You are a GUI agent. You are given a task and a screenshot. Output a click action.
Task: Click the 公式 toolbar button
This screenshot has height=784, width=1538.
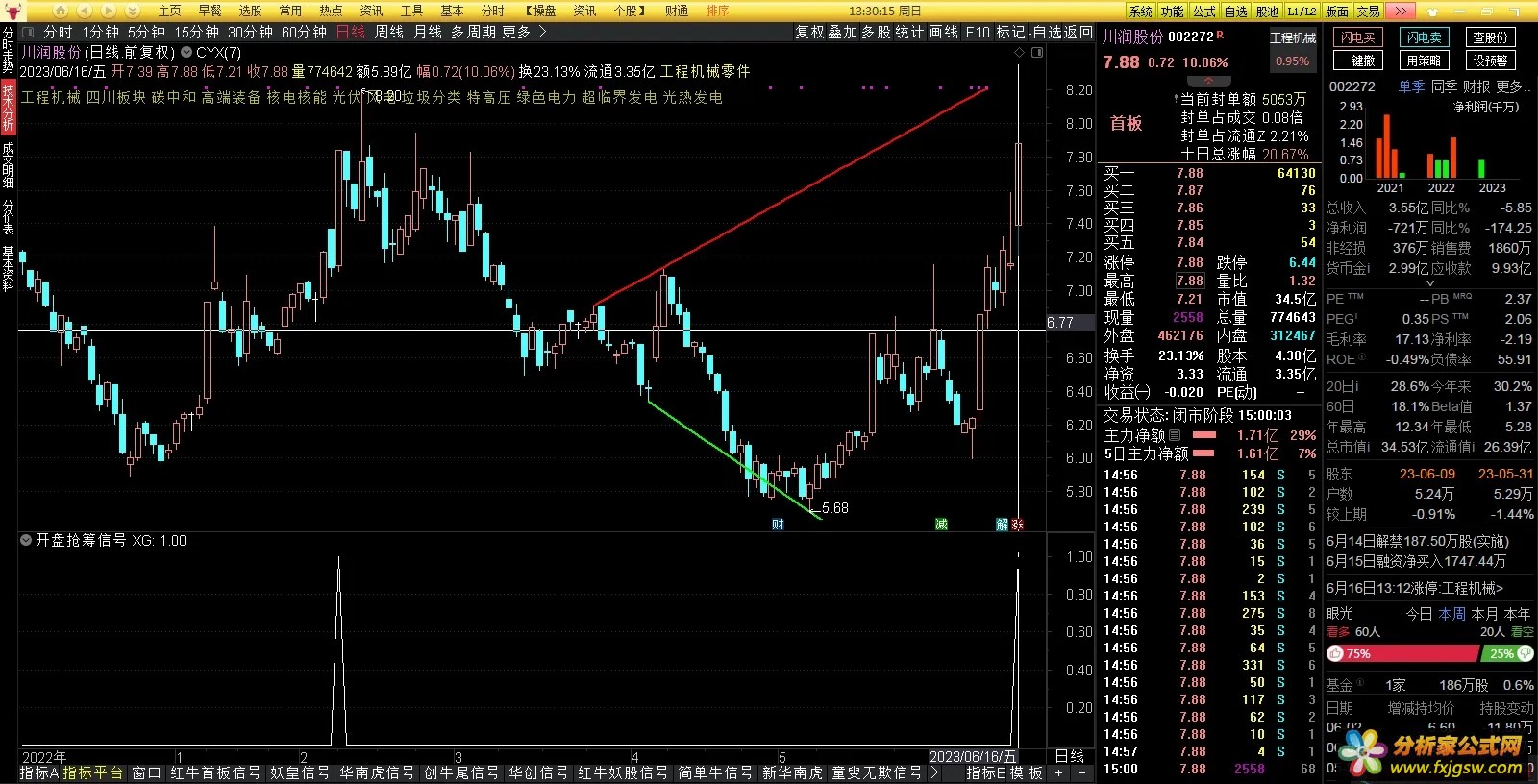click(1204, 11)
